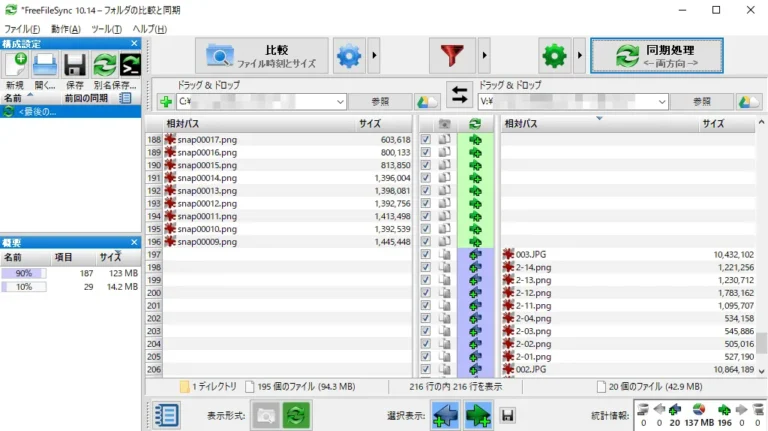
Task: Select file snap00013.png in left list
Action: 207,191
